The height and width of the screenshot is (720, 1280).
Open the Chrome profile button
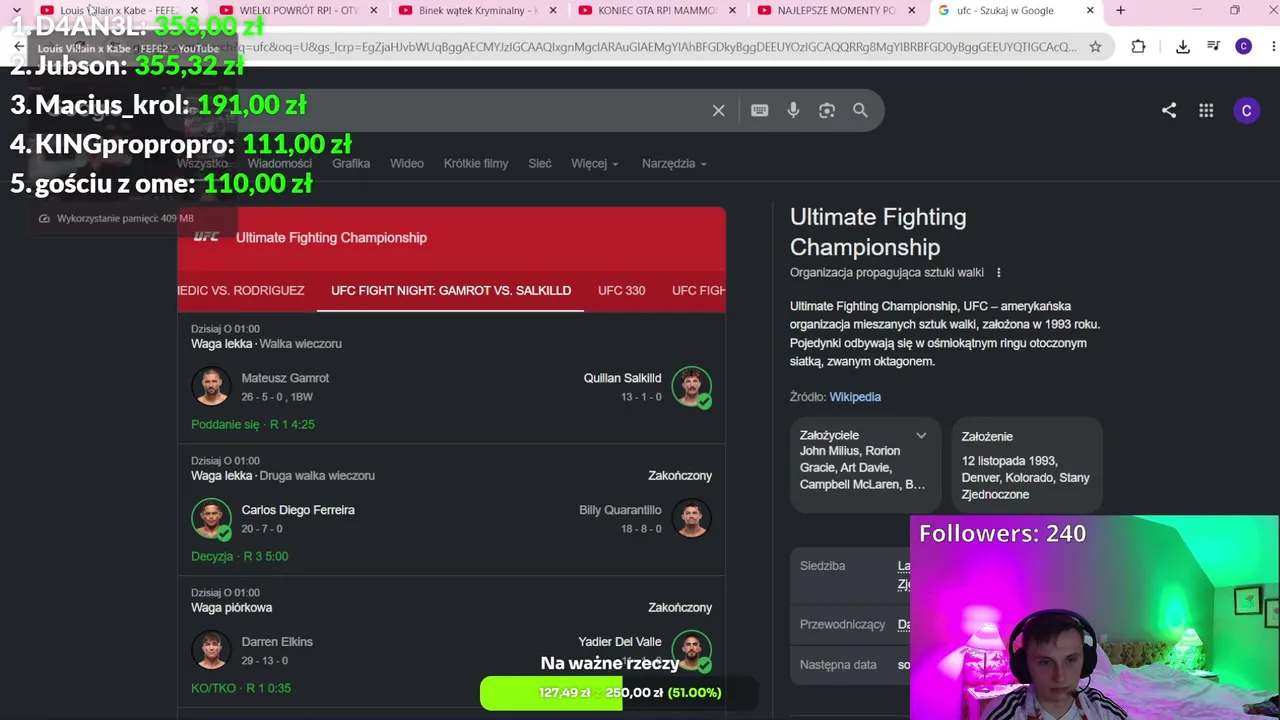[1244, 46]
